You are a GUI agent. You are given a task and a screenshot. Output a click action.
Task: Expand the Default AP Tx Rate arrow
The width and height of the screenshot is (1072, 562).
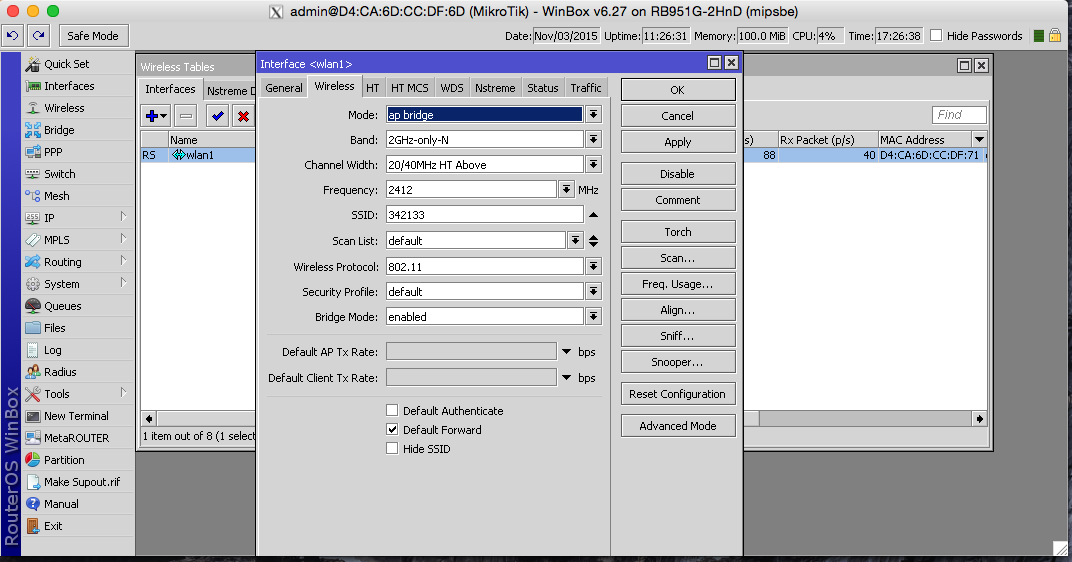tap(566, 351)
